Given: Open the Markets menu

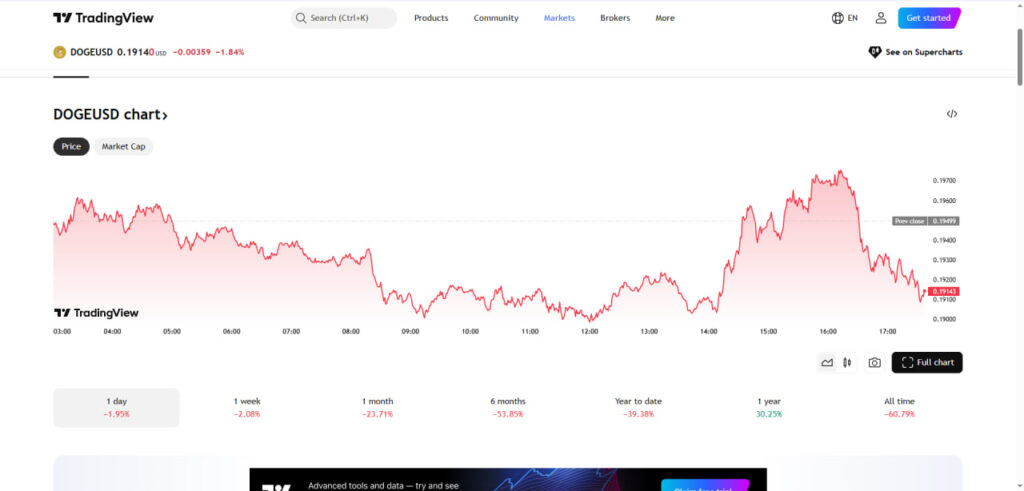Looking at the screenshot, I should tap(559, 18).
